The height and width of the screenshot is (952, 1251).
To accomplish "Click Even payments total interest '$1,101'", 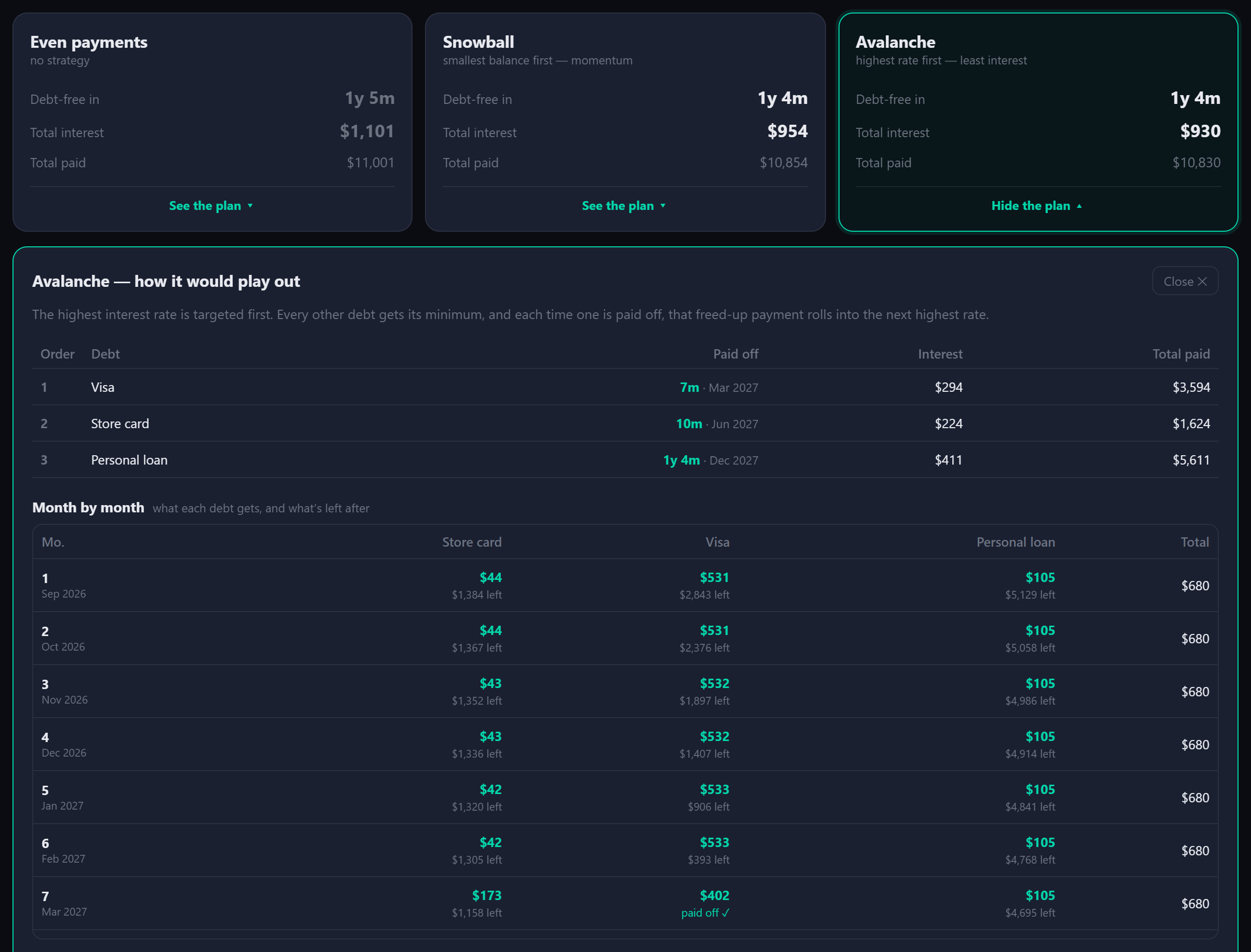I will tap(367, 131).
